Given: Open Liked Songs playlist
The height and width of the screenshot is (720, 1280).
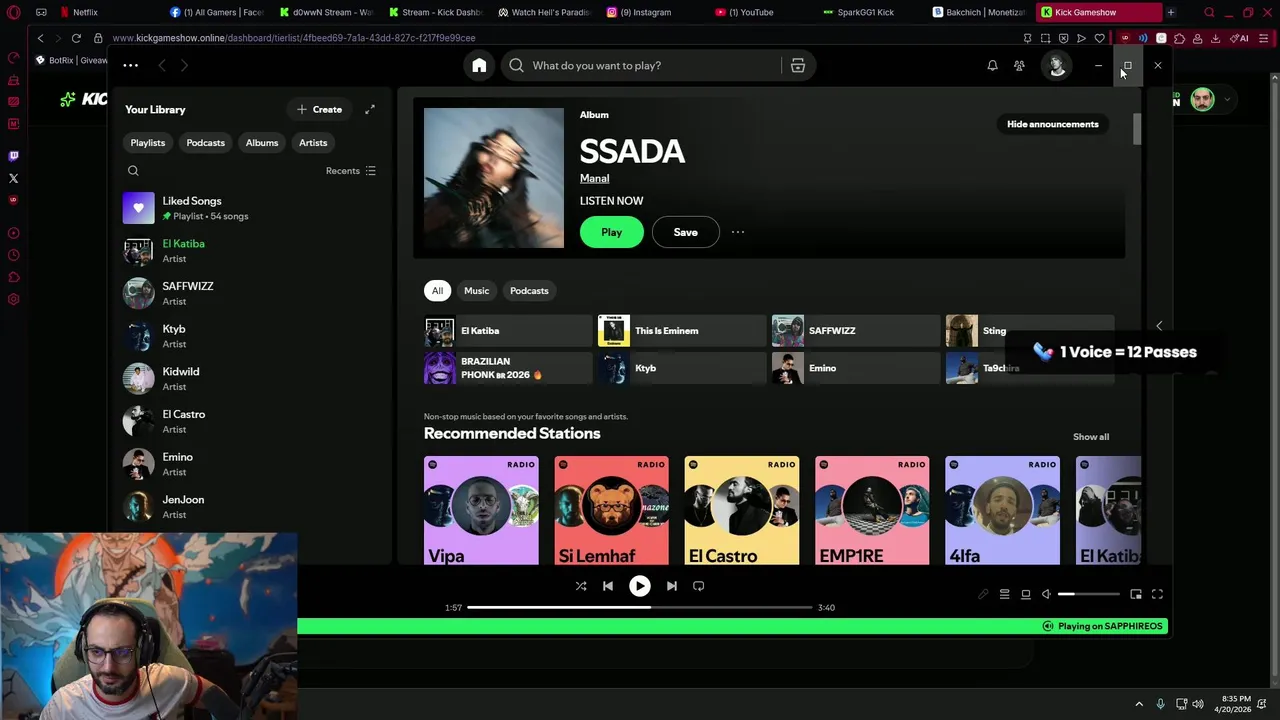Looking at the screenshot, I should [x=250, y=208].
